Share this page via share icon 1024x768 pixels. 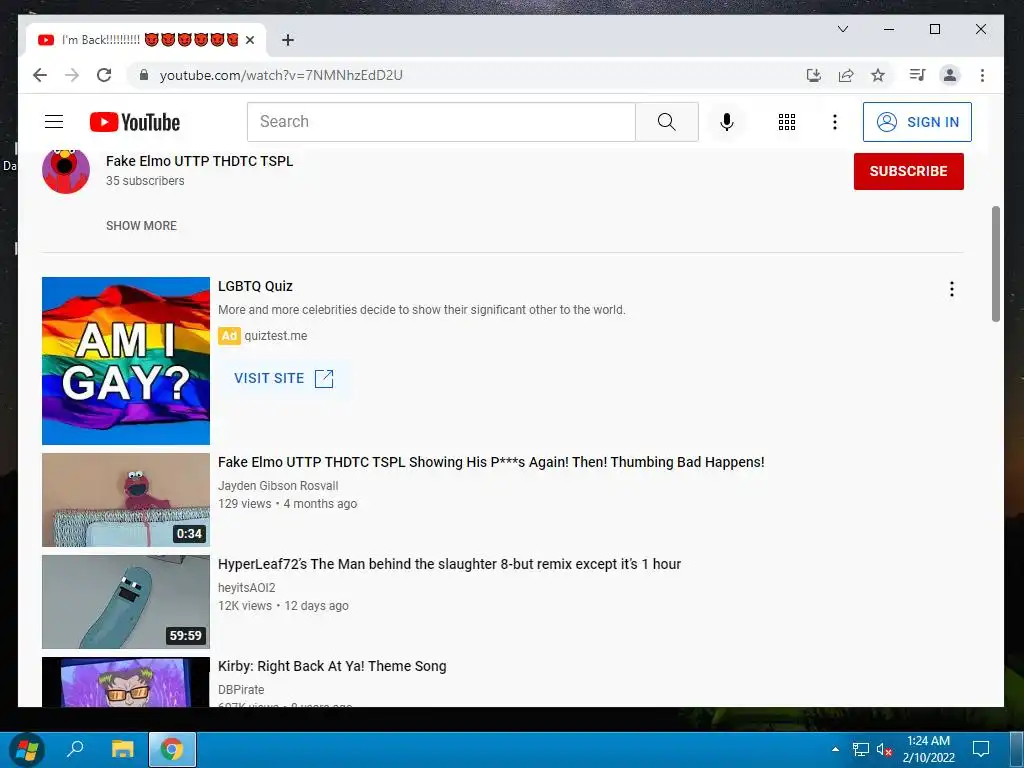click(846, 75)
